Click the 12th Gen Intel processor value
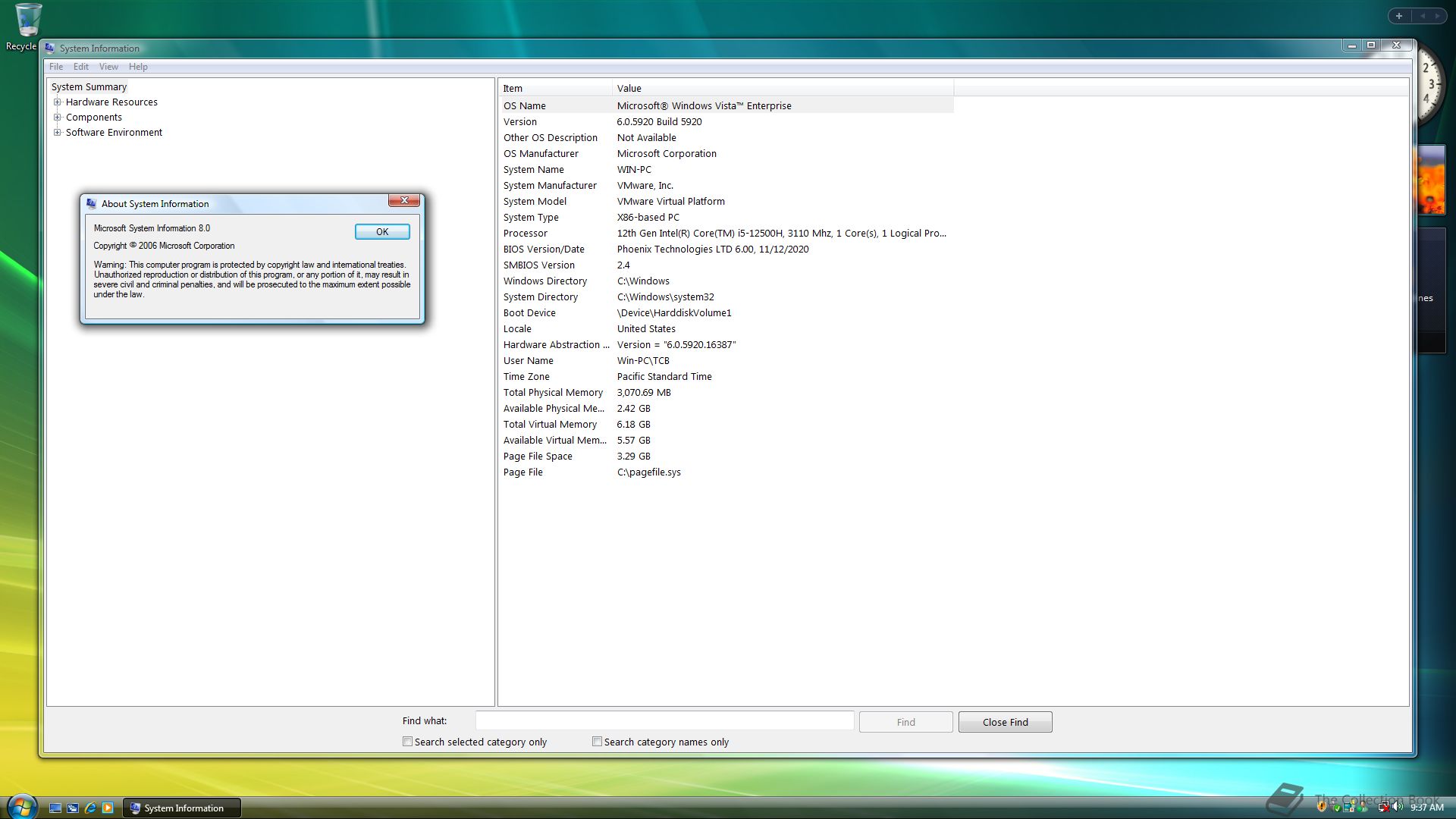1456x819 pixels. (781, 233)
